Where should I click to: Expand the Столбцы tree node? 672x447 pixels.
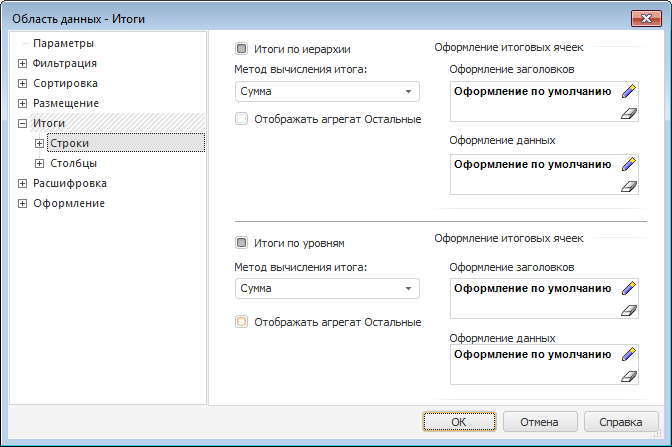(x=40, y=163)
